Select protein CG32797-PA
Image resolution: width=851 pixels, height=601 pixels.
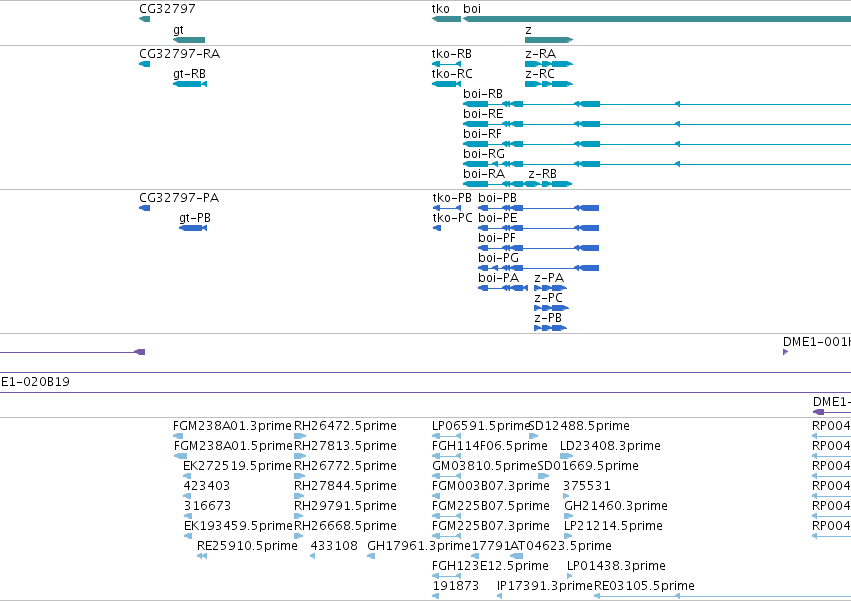[179, 198]
